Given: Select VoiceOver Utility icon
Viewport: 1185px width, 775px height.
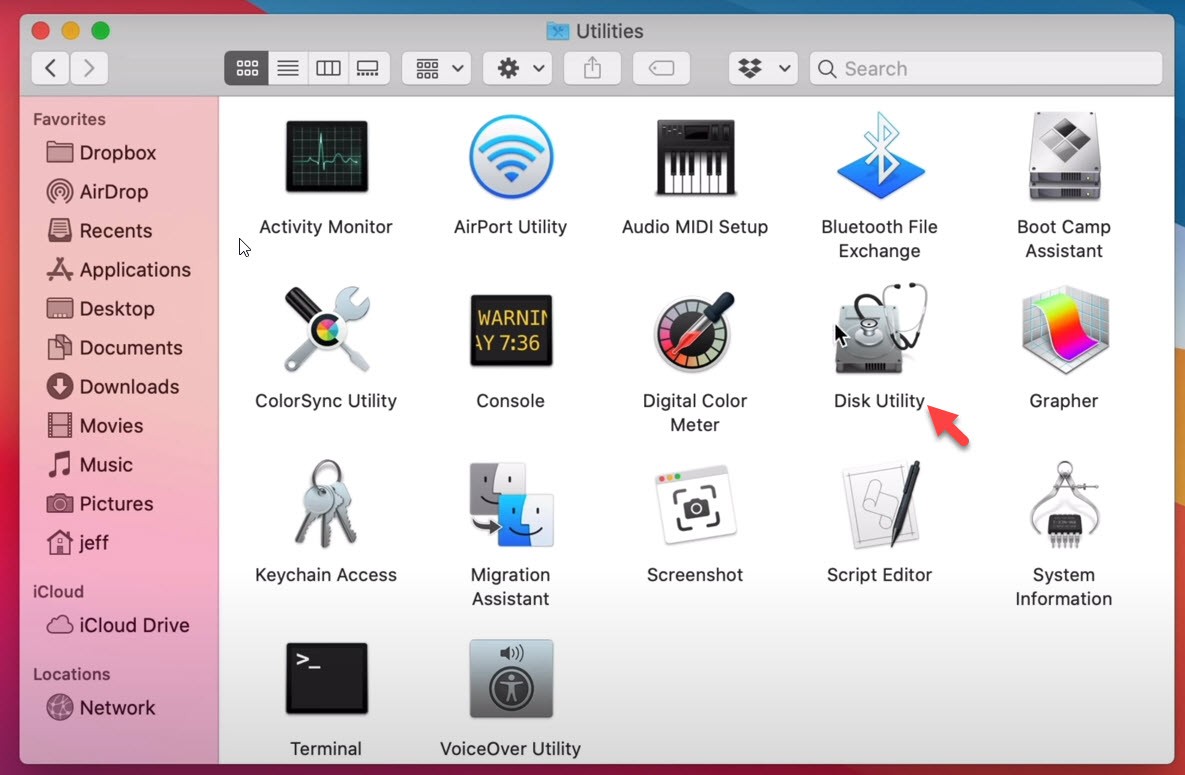Looking at the screenshot, I should click(x=511, y=678).
